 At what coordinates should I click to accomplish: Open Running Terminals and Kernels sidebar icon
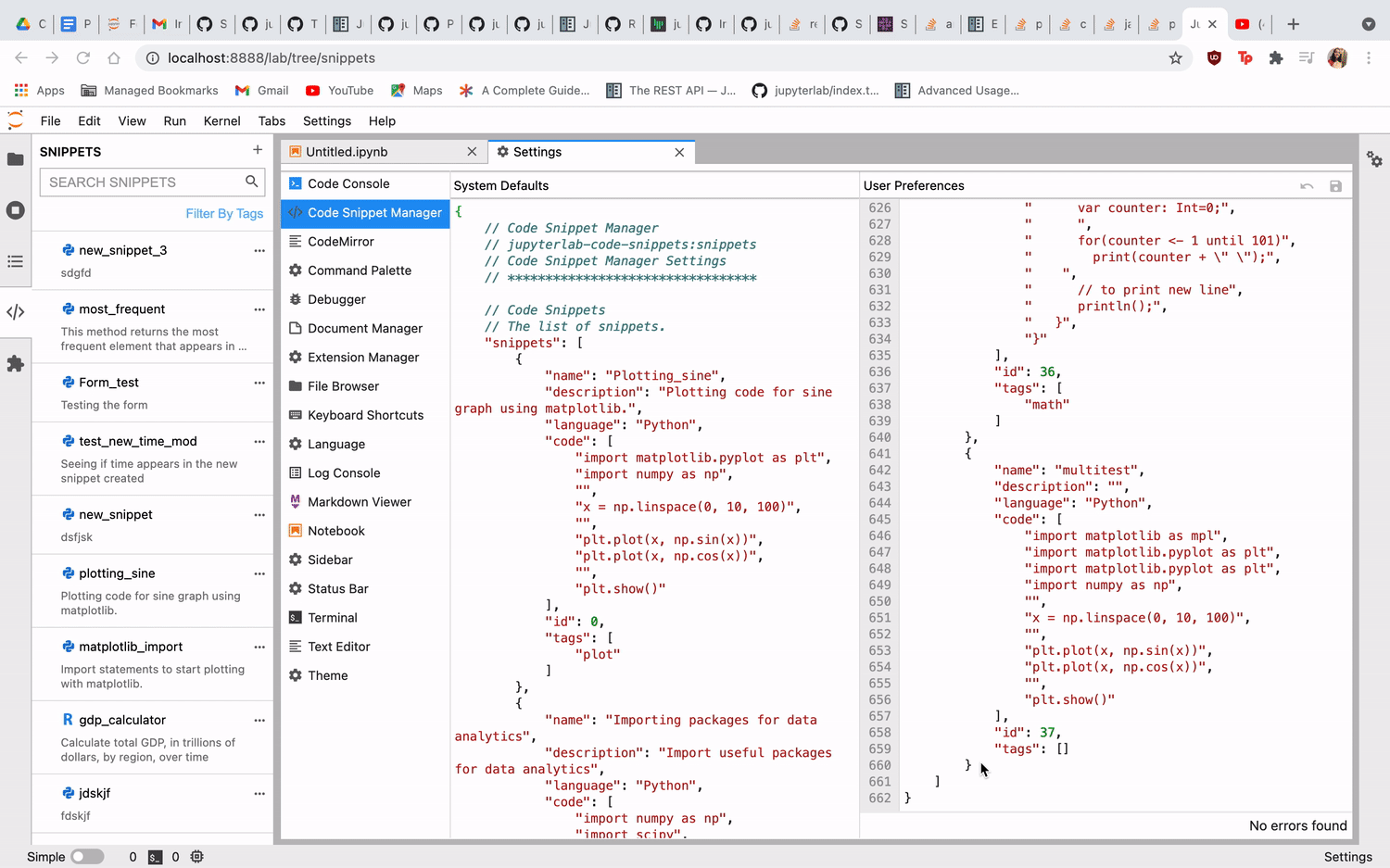pos(16,210)
